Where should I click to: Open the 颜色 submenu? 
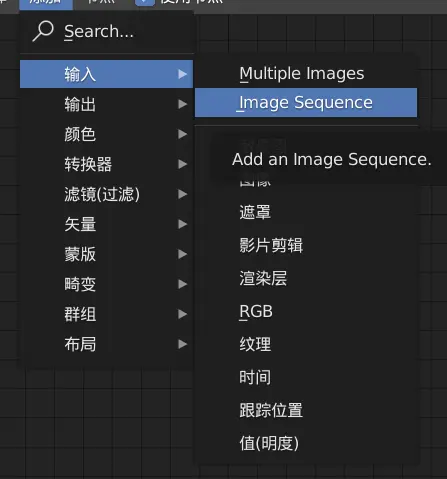107,134
